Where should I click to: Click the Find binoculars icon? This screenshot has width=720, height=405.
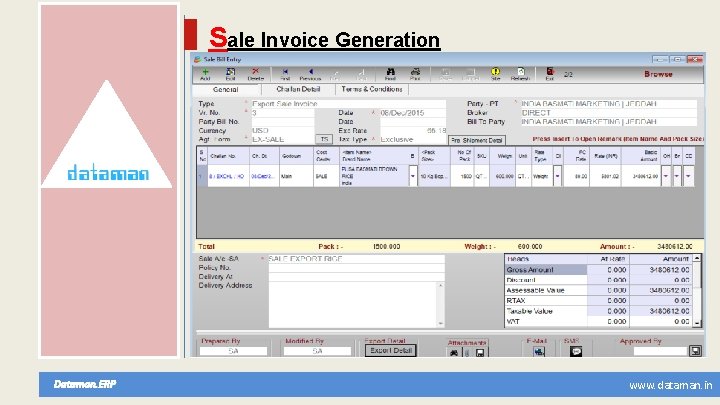pos(390,73)
